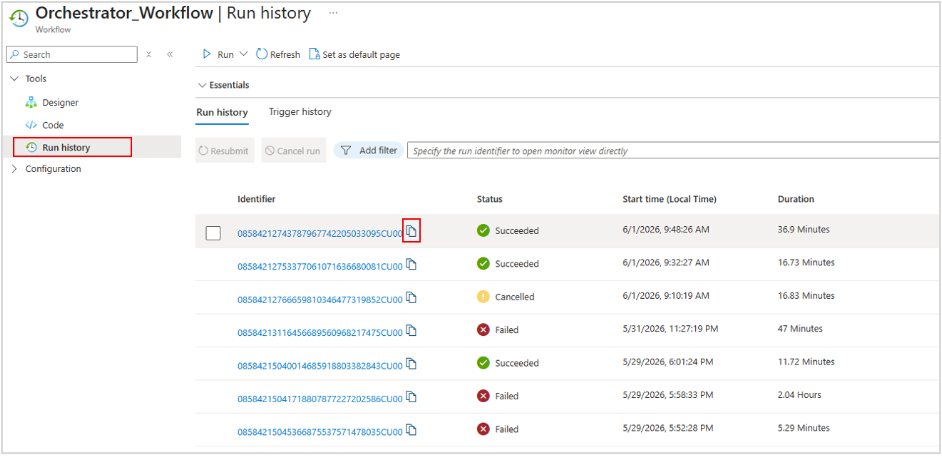The image size is (942, 456).
Task: Click the Run play icon in toolbar
Action: pos(207,54)
